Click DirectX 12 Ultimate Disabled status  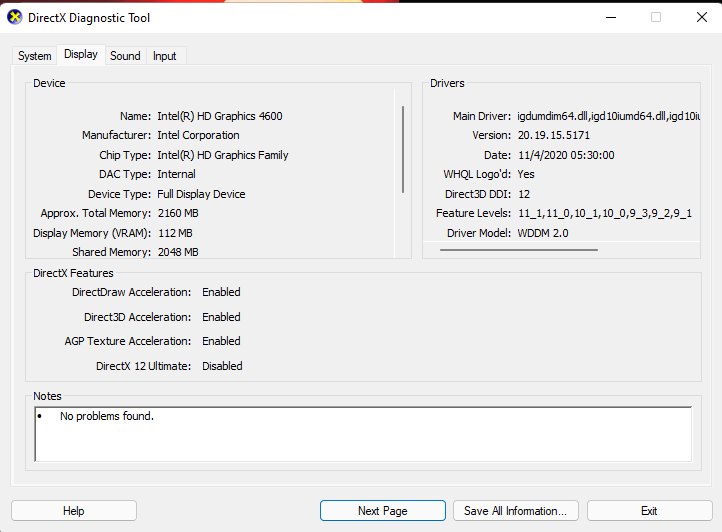pos(222,366)
